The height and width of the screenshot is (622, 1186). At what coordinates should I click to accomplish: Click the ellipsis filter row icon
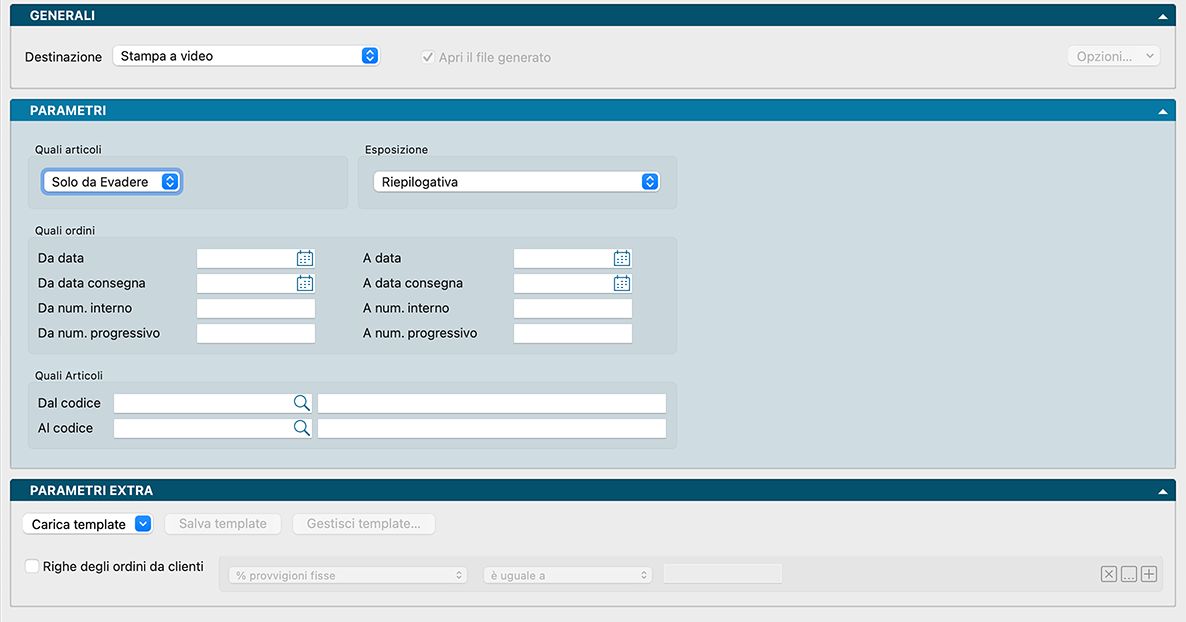[x=1128, y=574]
